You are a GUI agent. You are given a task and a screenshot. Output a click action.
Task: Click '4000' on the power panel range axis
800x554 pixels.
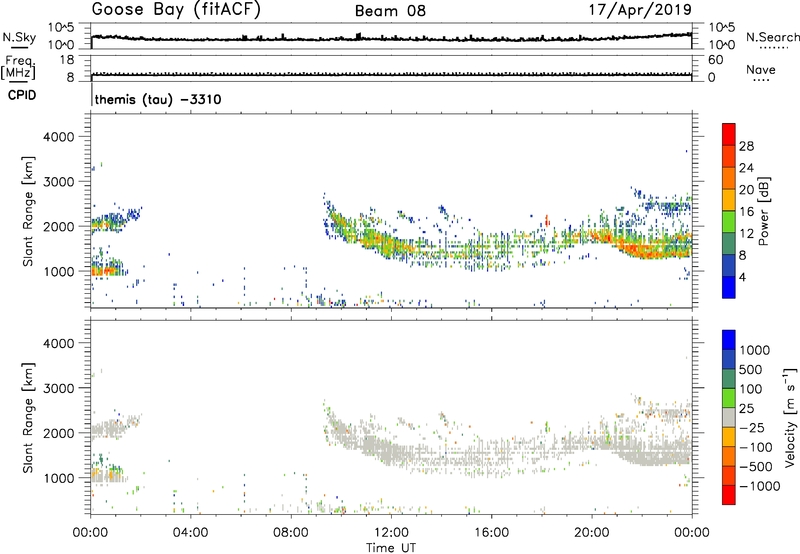59,137
